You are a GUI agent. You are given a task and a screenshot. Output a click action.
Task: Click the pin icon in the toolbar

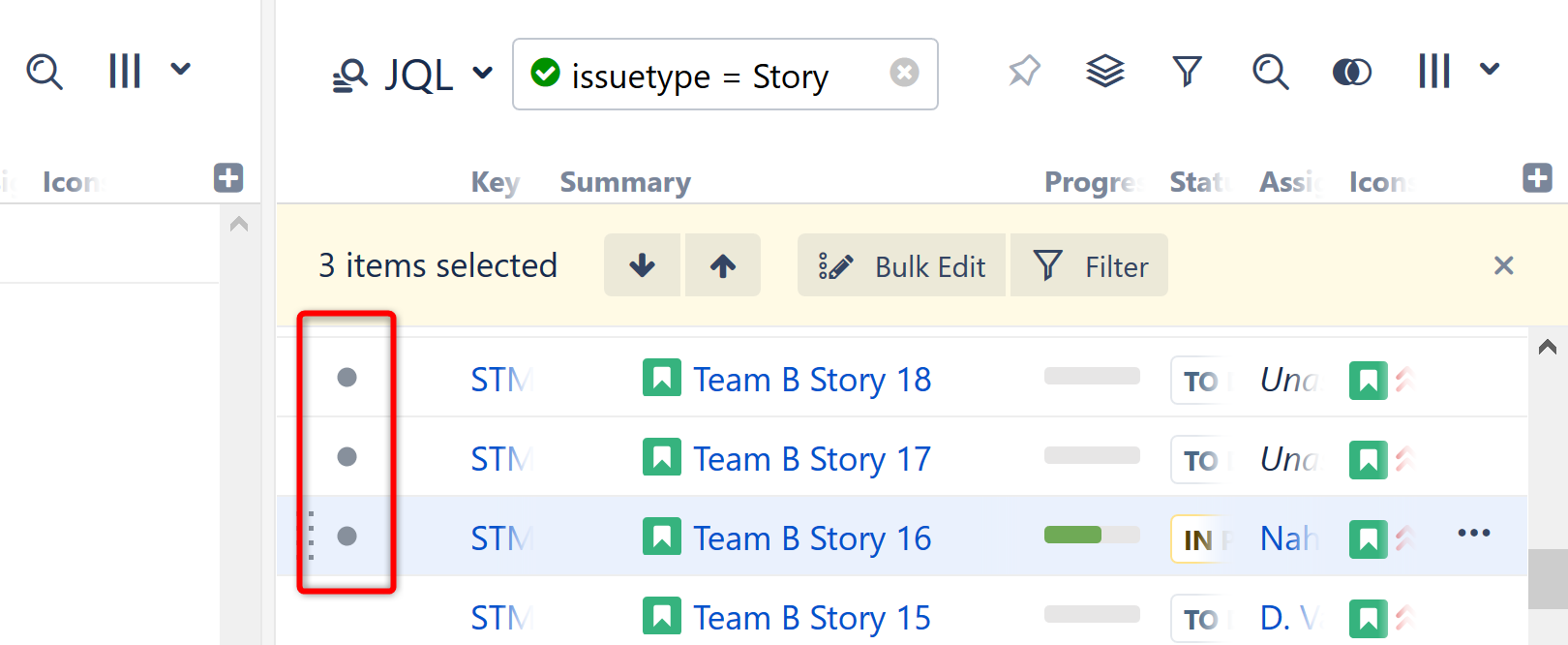1024,71
